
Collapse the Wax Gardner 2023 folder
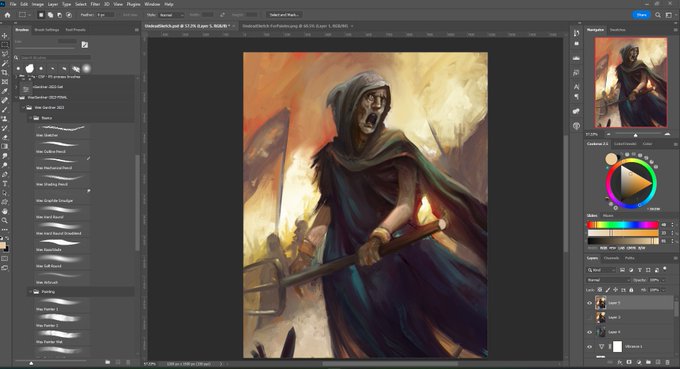coord(24,108)
